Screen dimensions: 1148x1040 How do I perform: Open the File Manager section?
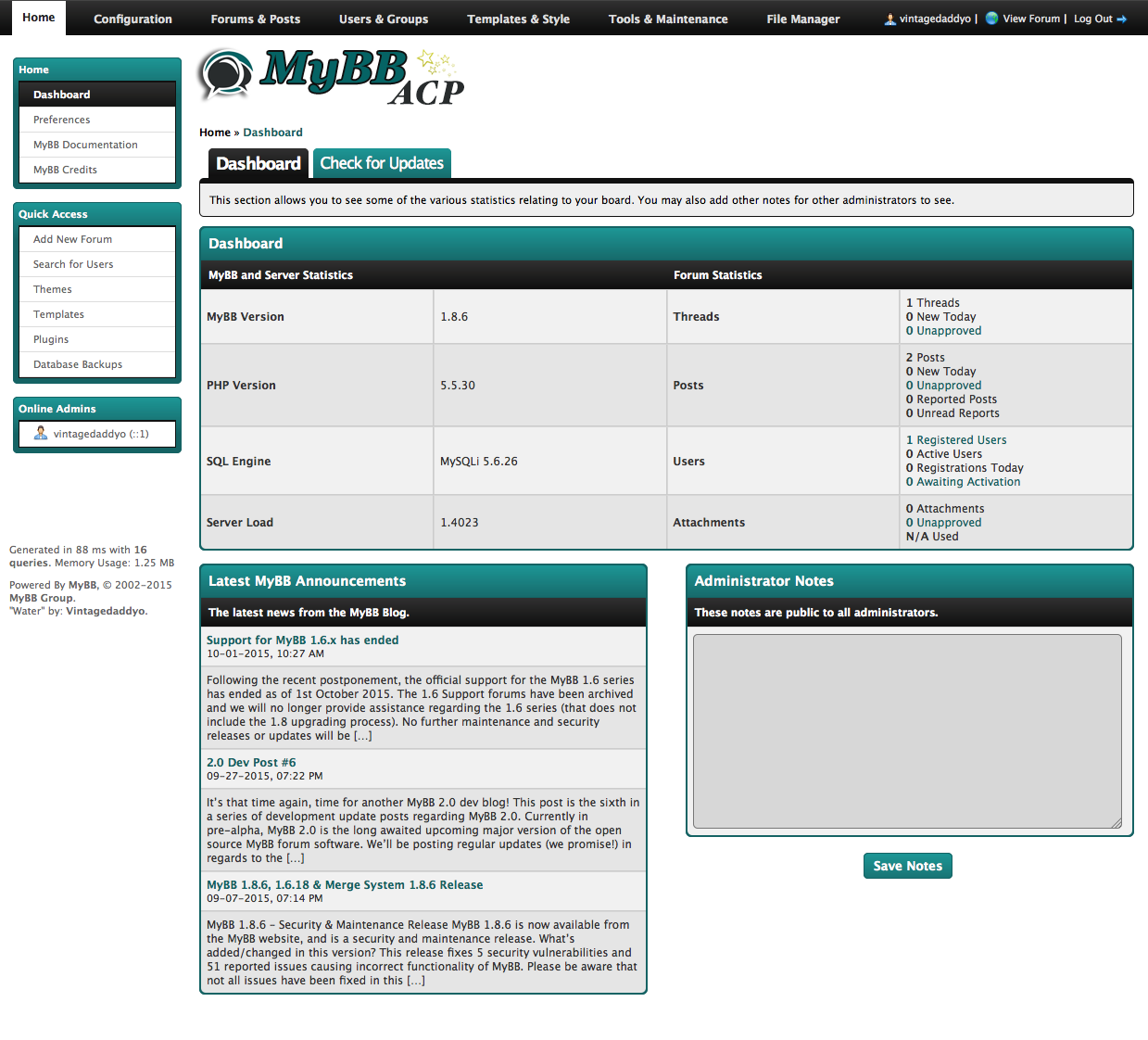[x=803, y=19]
